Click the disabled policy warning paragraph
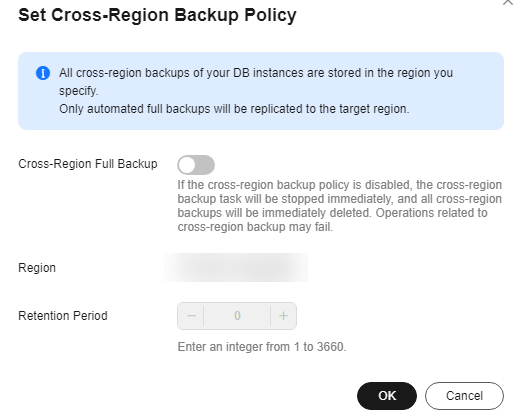 click(x=340, y=206)
